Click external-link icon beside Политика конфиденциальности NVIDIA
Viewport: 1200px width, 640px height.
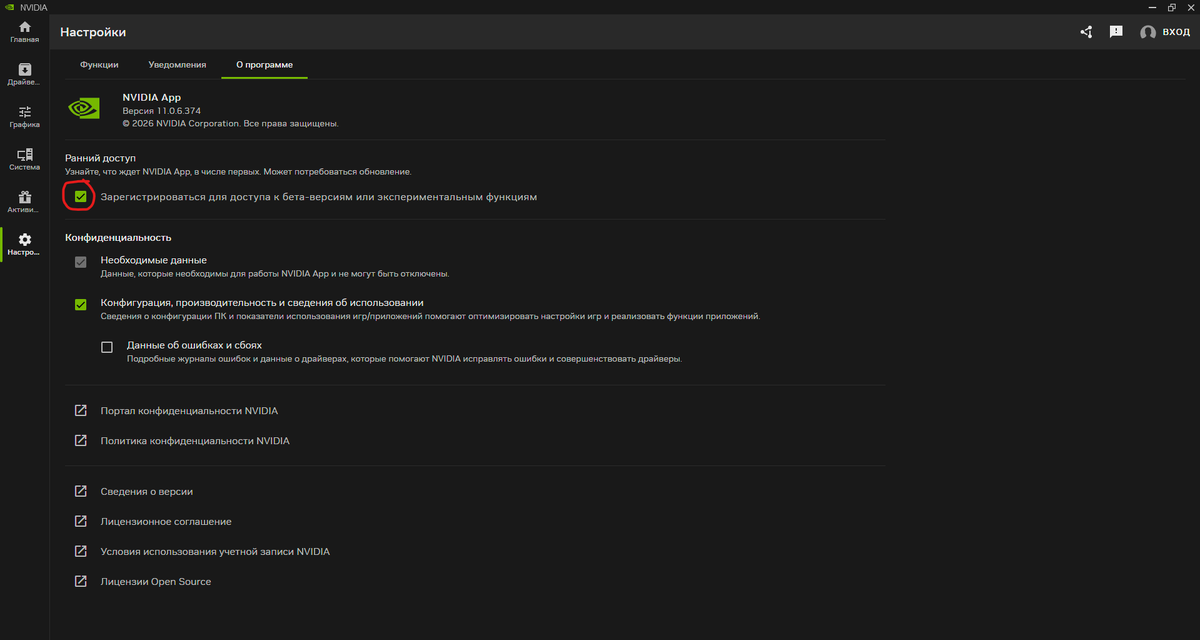click(x=81, y=440)
